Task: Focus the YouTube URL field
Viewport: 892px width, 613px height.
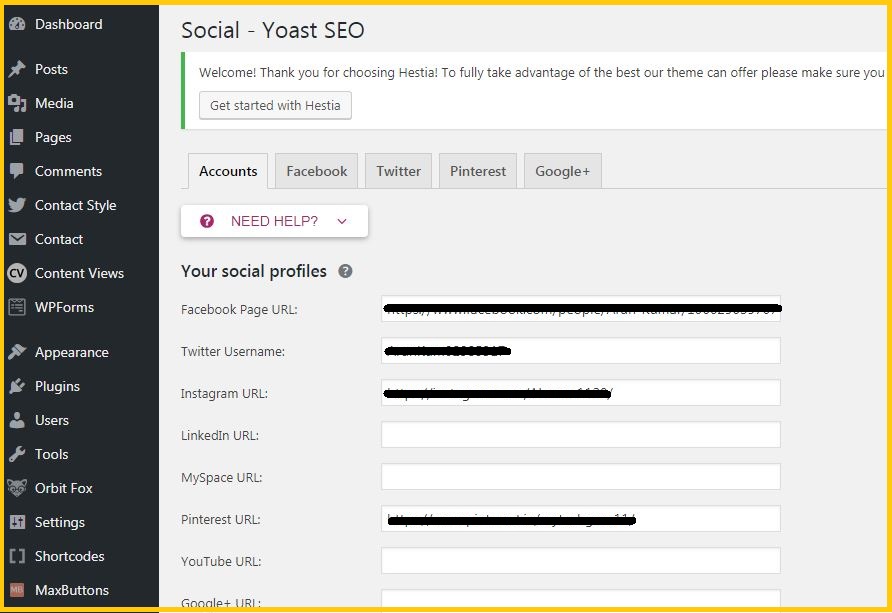Action: (x=581, y=561)
